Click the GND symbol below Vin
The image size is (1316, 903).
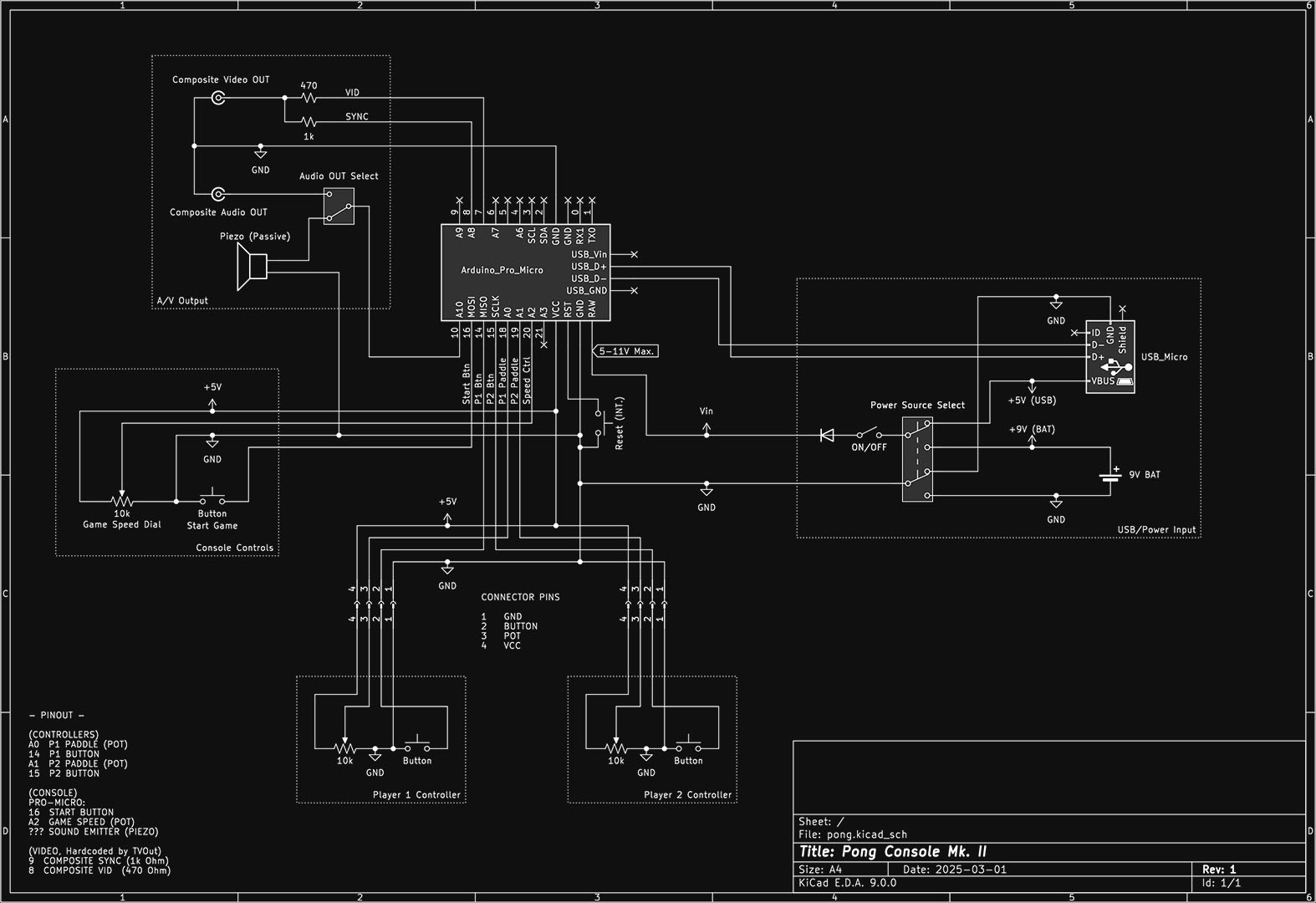coord(706,489)
